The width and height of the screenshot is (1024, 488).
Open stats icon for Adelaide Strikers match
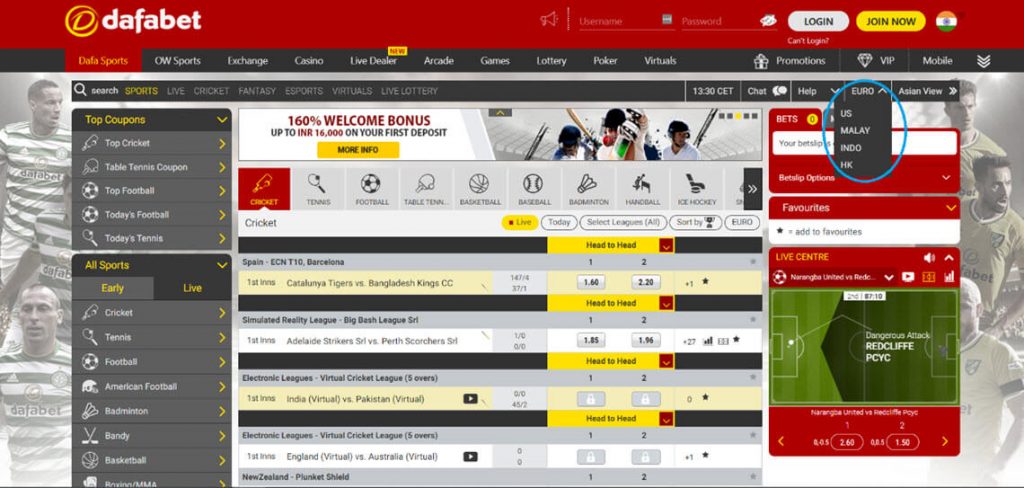708,341
